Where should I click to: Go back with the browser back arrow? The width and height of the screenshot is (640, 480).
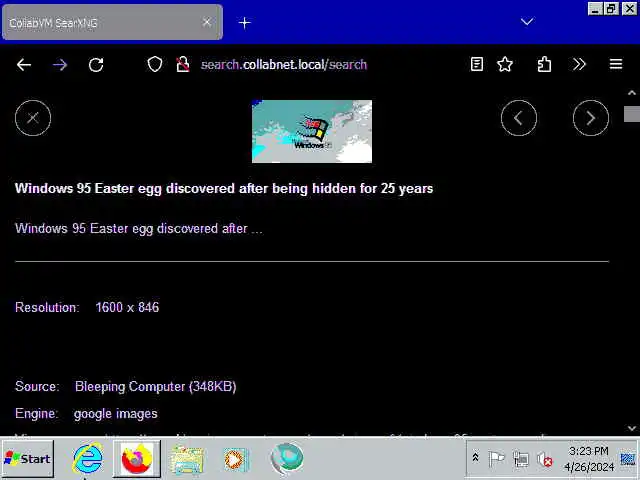coord(24,64)
